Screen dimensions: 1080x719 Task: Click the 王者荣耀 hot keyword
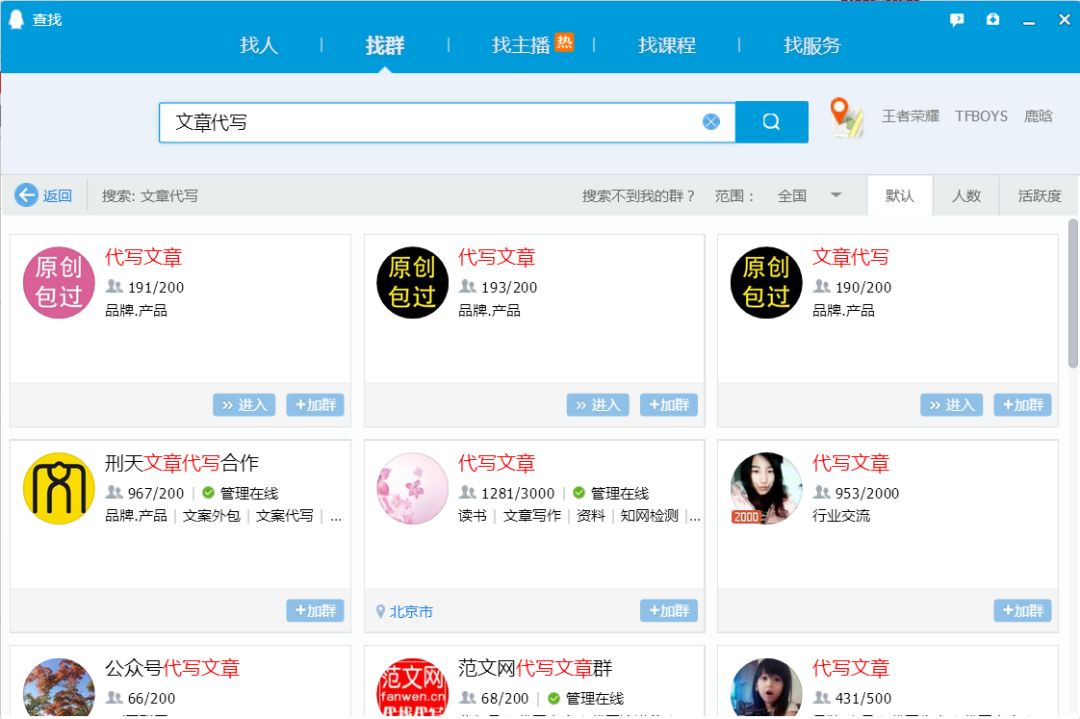pyautogui.click(x=910, y=116)
